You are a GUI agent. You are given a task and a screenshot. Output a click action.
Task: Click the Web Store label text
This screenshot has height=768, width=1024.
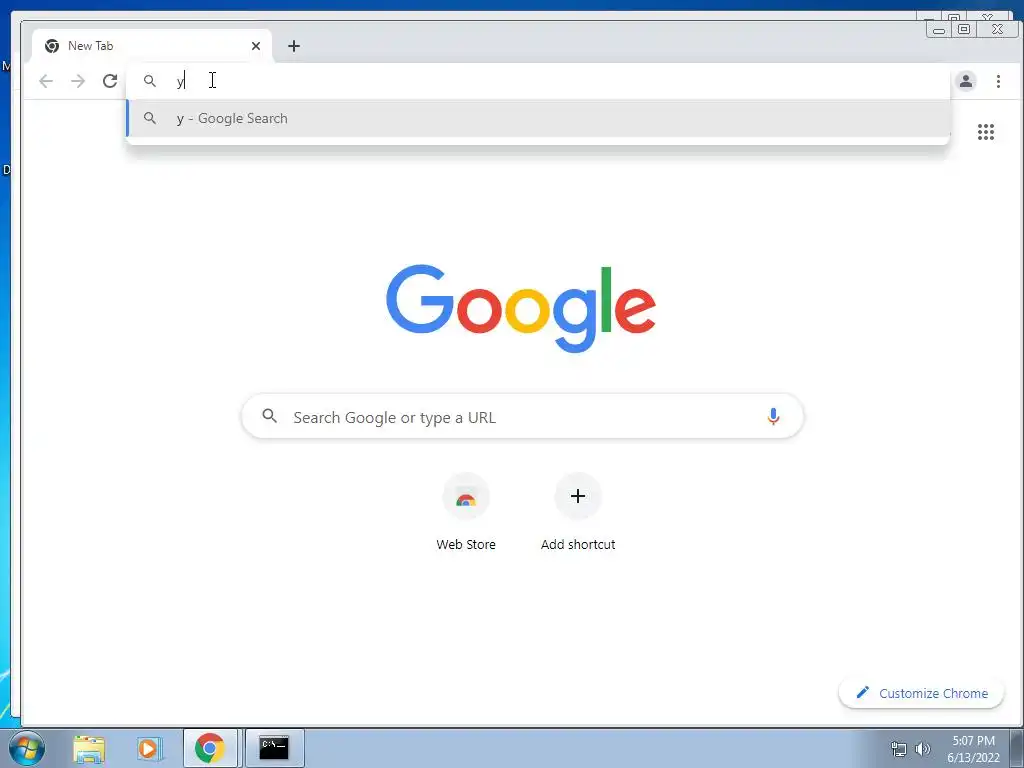click(466, 545)
